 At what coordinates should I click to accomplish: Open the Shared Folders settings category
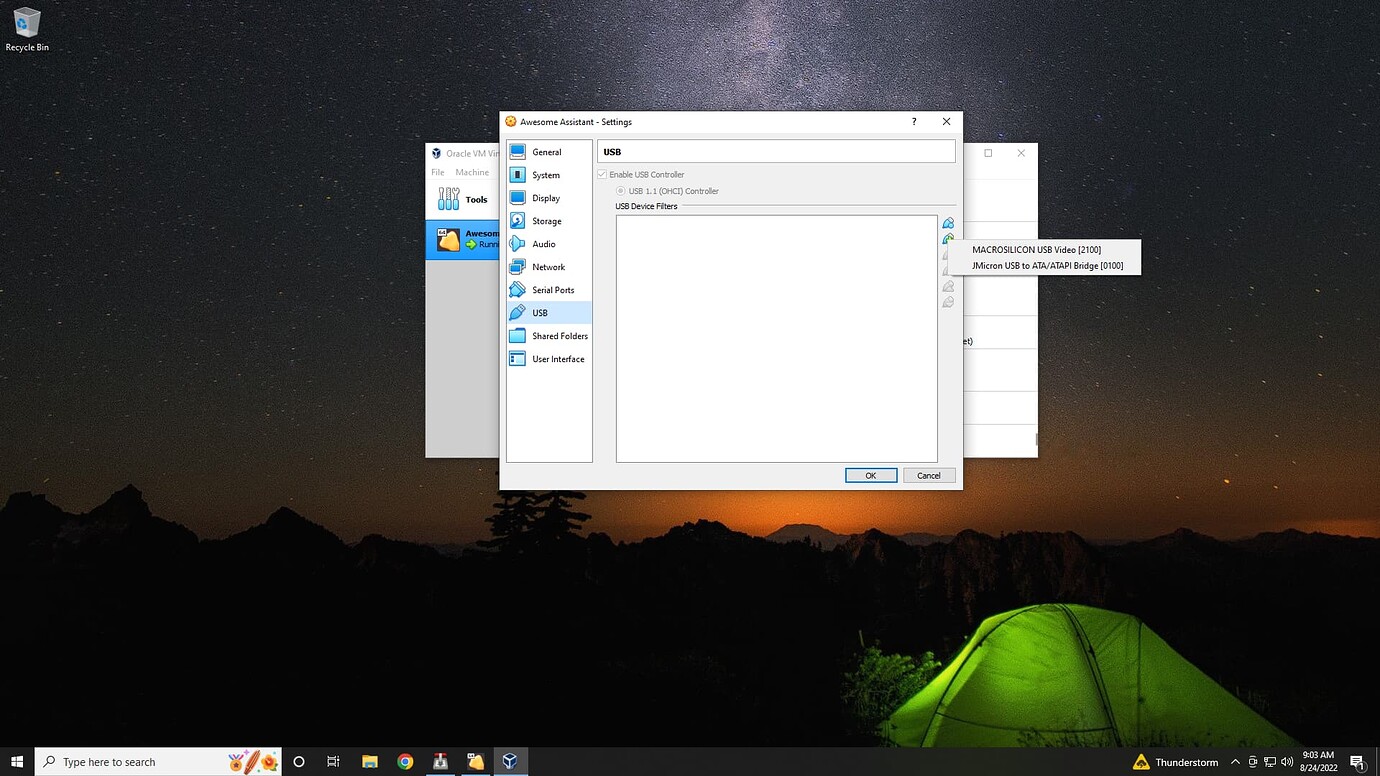pyautogui.click(x=549, y=336)
